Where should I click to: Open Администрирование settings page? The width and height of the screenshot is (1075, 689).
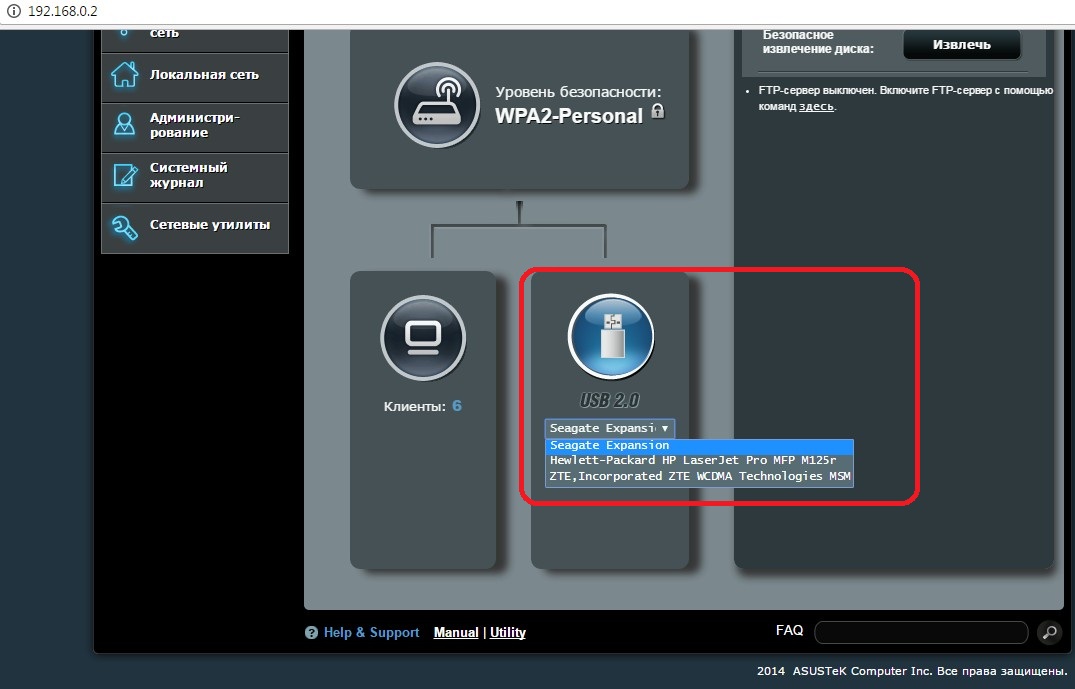pos(195,128)
